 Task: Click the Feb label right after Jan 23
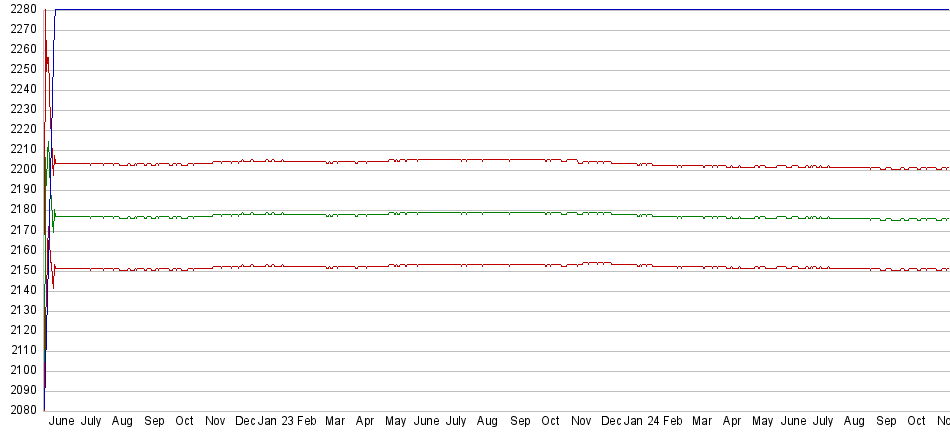(x=307, y=422)
